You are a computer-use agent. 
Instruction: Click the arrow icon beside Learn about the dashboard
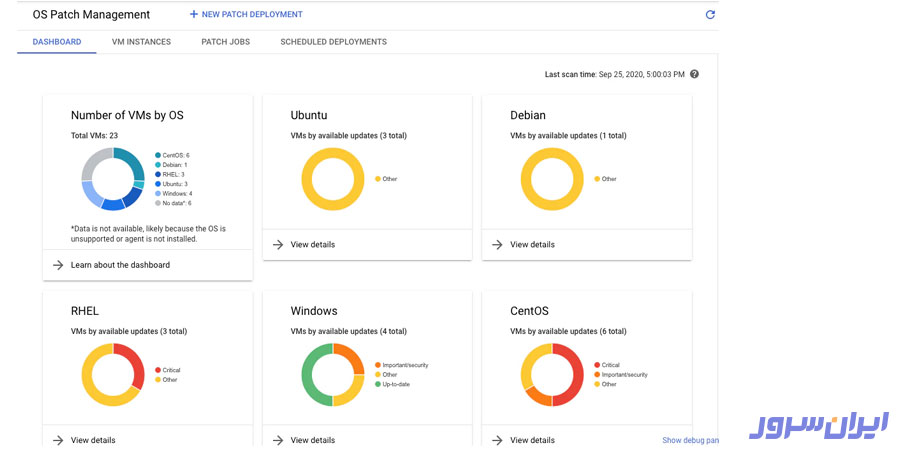click(58, 265)
